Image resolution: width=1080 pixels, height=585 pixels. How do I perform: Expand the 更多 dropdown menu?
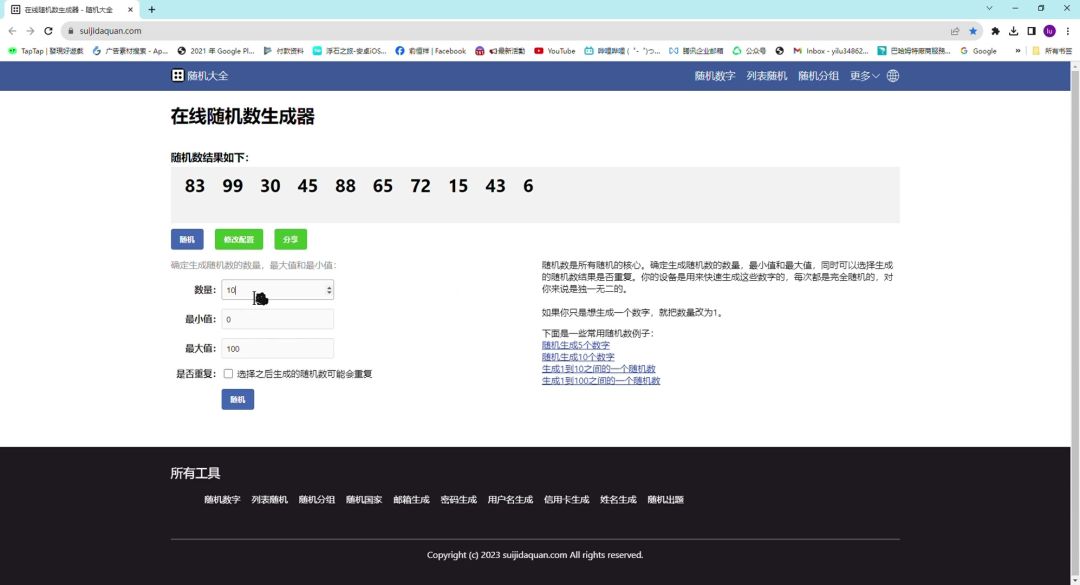tap(864, 76)
